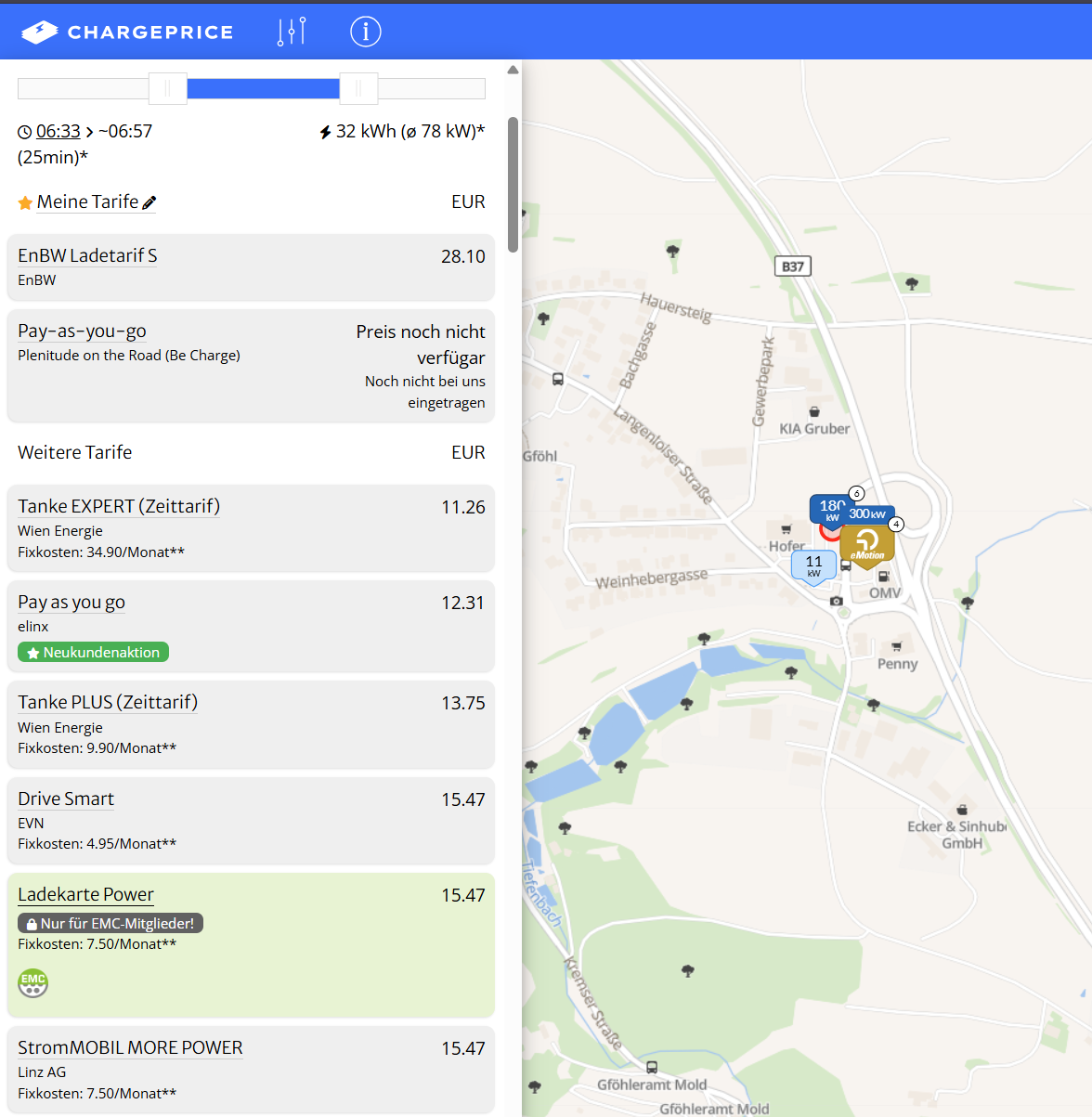Image resolution: width=1092 pixels, height=1117 pixels.
Task: Click the Chargeprice logo
Action: click(x=127, y=32)
